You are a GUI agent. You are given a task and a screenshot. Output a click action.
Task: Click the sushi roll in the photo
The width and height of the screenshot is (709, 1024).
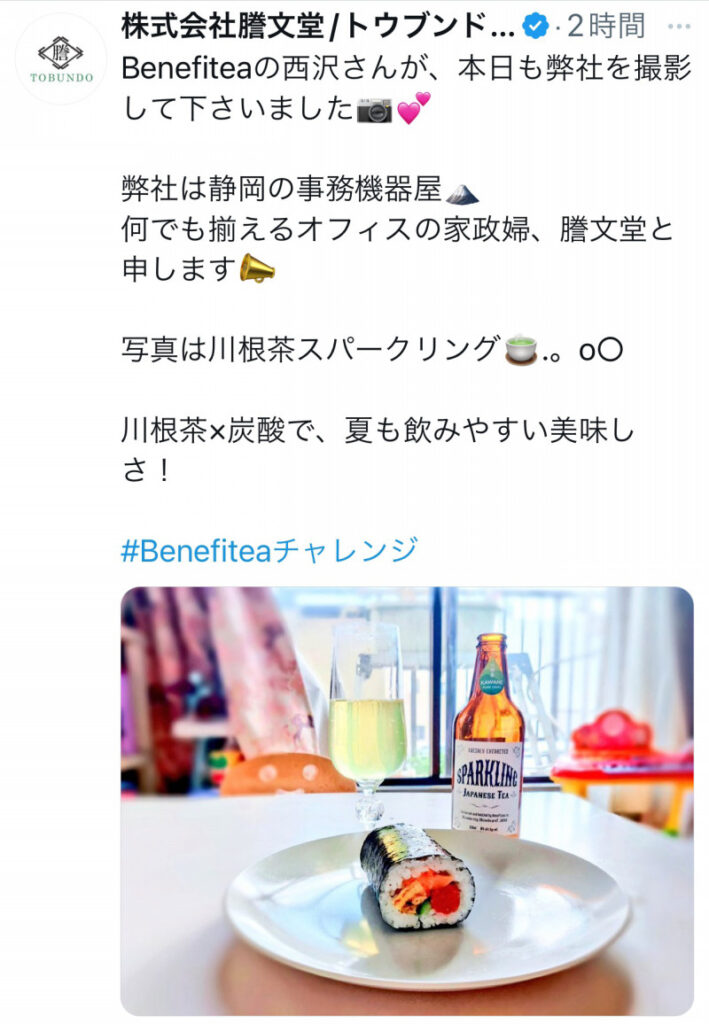(417, 876)
